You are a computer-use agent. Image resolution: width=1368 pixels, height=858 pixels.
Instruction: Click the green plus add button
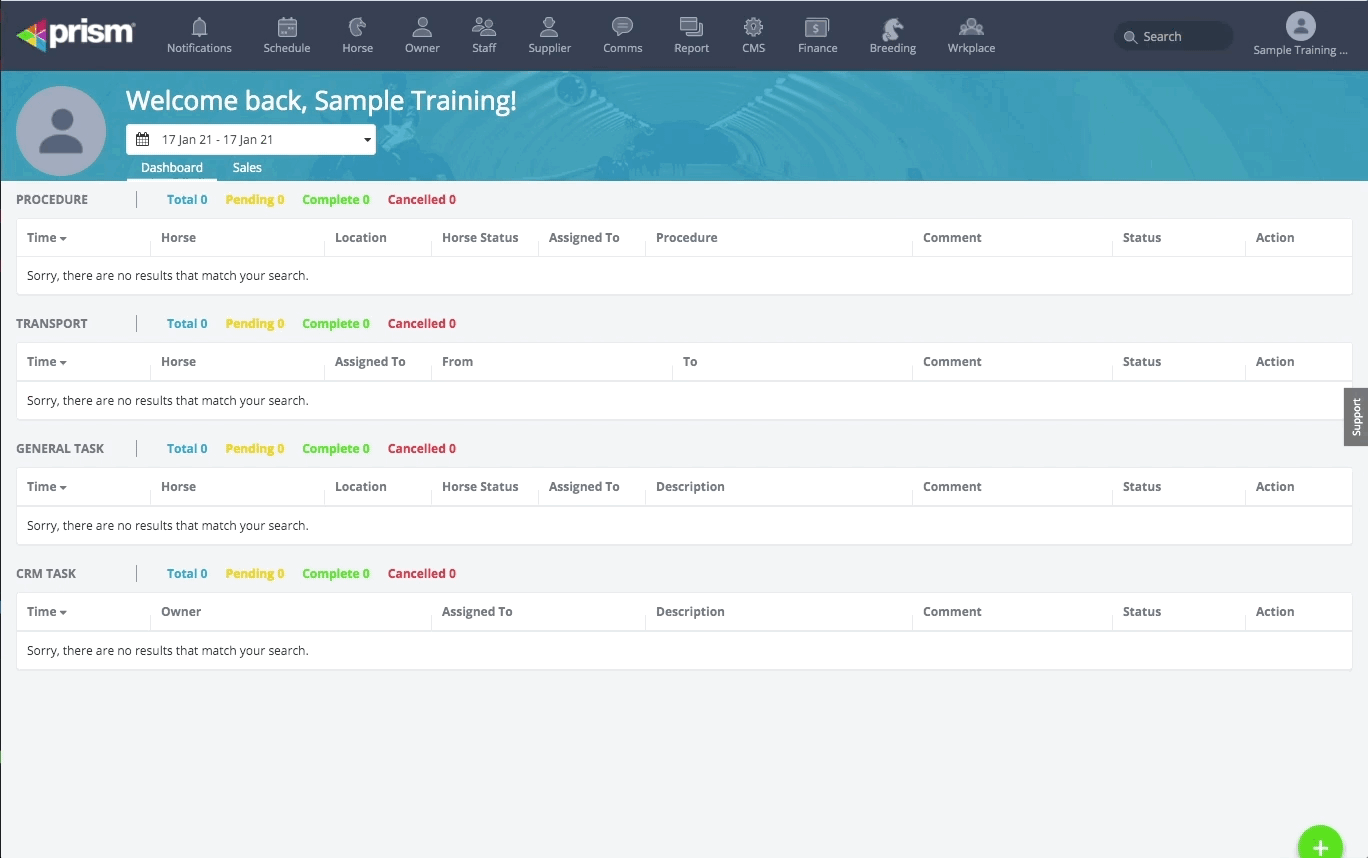tap(1320, 846)
